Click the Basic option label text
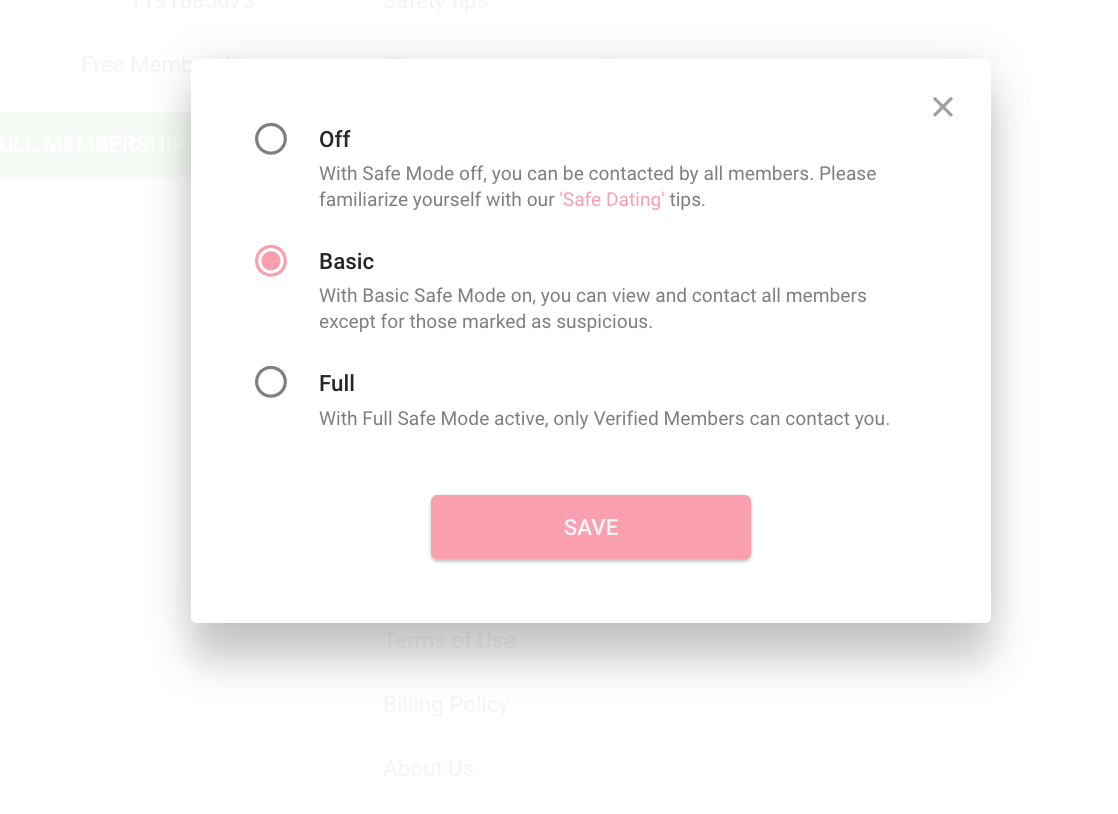The height and width of the screenshot is (814, 1118). (x=346, y=262)
